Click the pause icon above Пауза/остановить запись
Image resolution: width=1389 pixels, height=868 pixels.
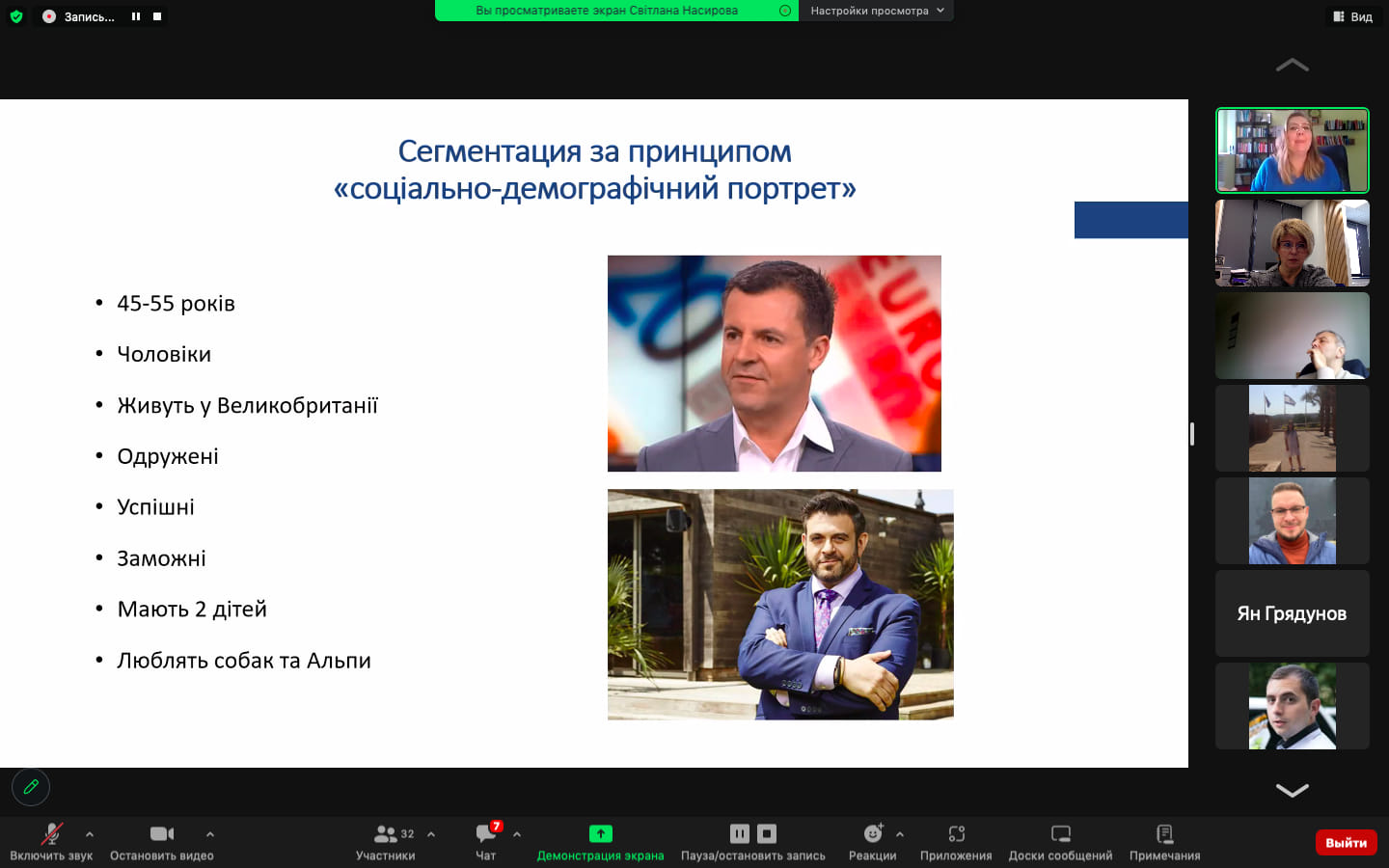point(740,833)
